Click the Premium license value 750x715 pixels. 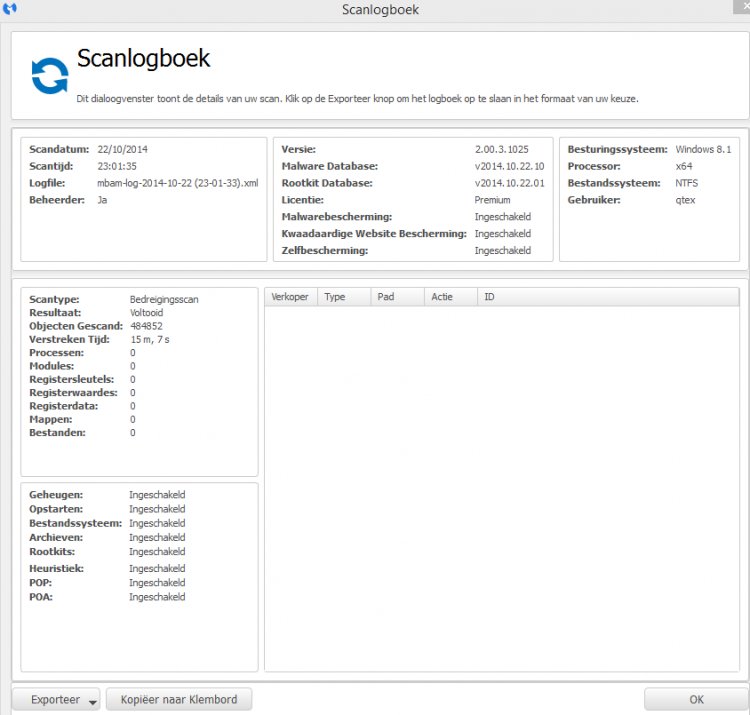(x=492, y=200)
